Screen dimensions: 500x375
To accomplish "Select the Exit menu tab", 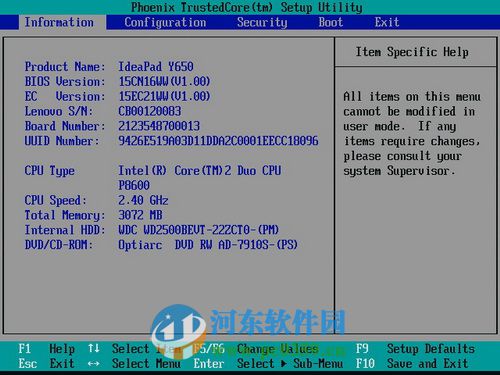I will 387,22.
